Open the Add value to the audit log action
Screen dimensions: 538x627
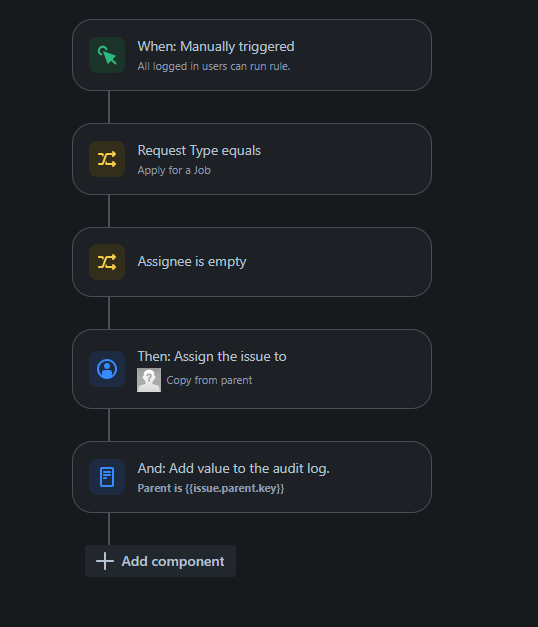(252, 477)
